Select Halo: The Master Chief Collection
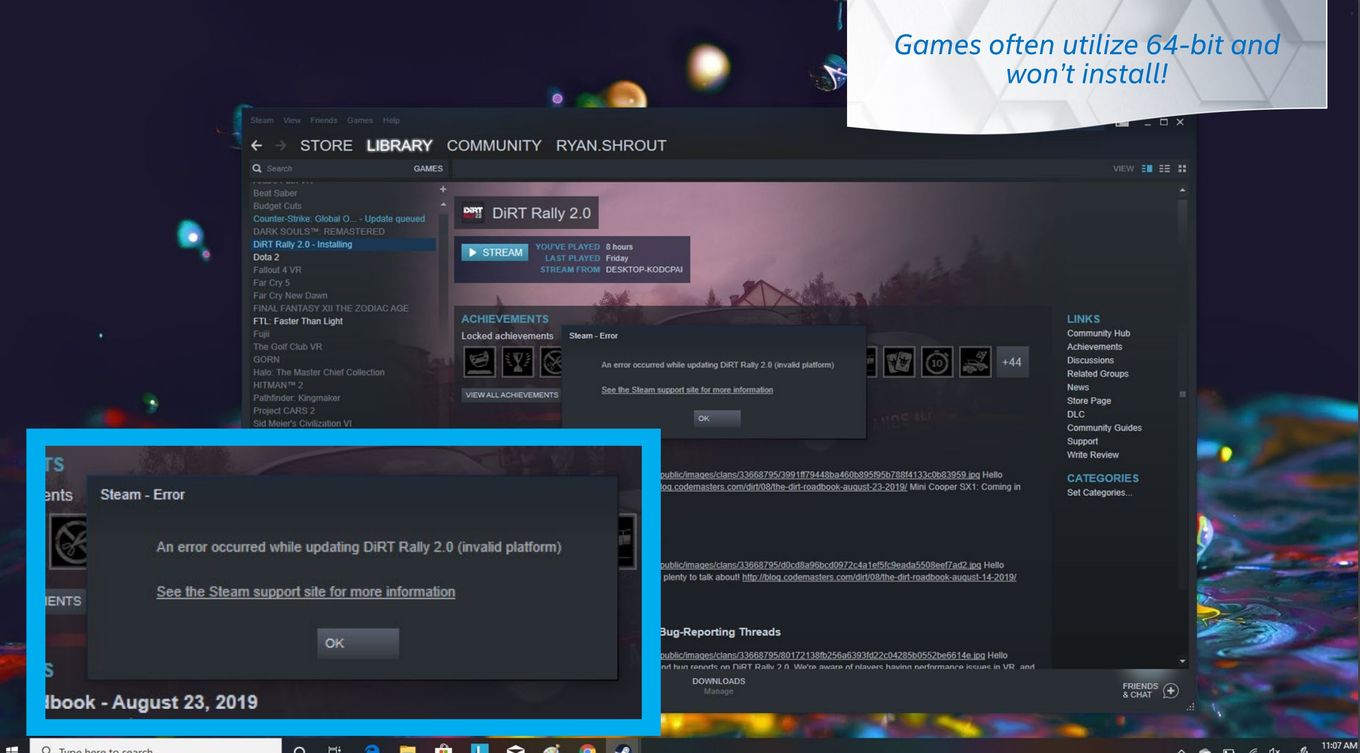The height and width of the screenshot is (753, 1360). tap(319, 372)
